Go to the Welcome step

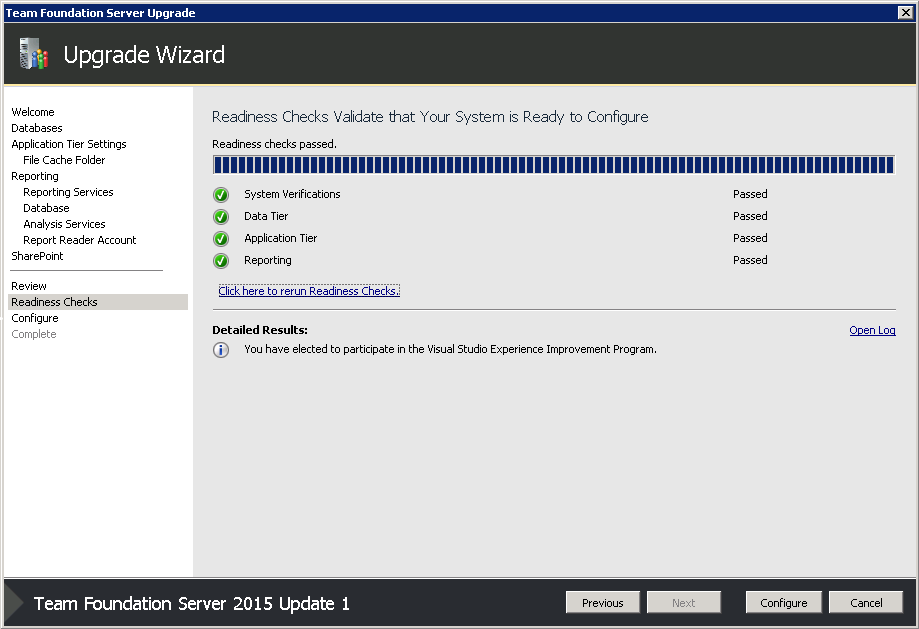pos(33,112)
